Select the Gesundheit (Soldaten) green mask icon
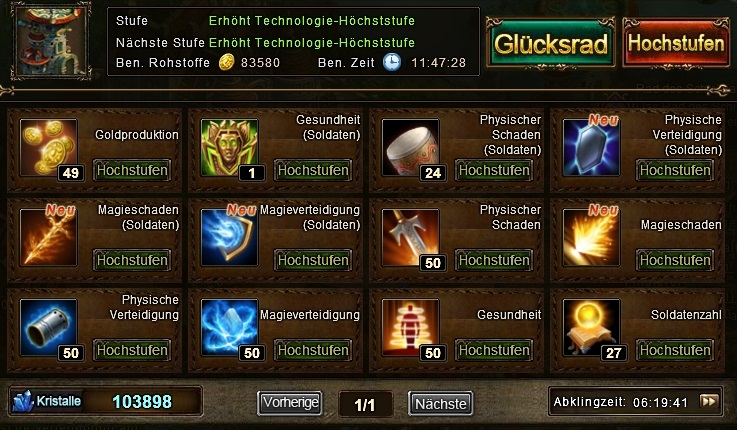Screen dimensions: 737x430 (x=229, y=147)
